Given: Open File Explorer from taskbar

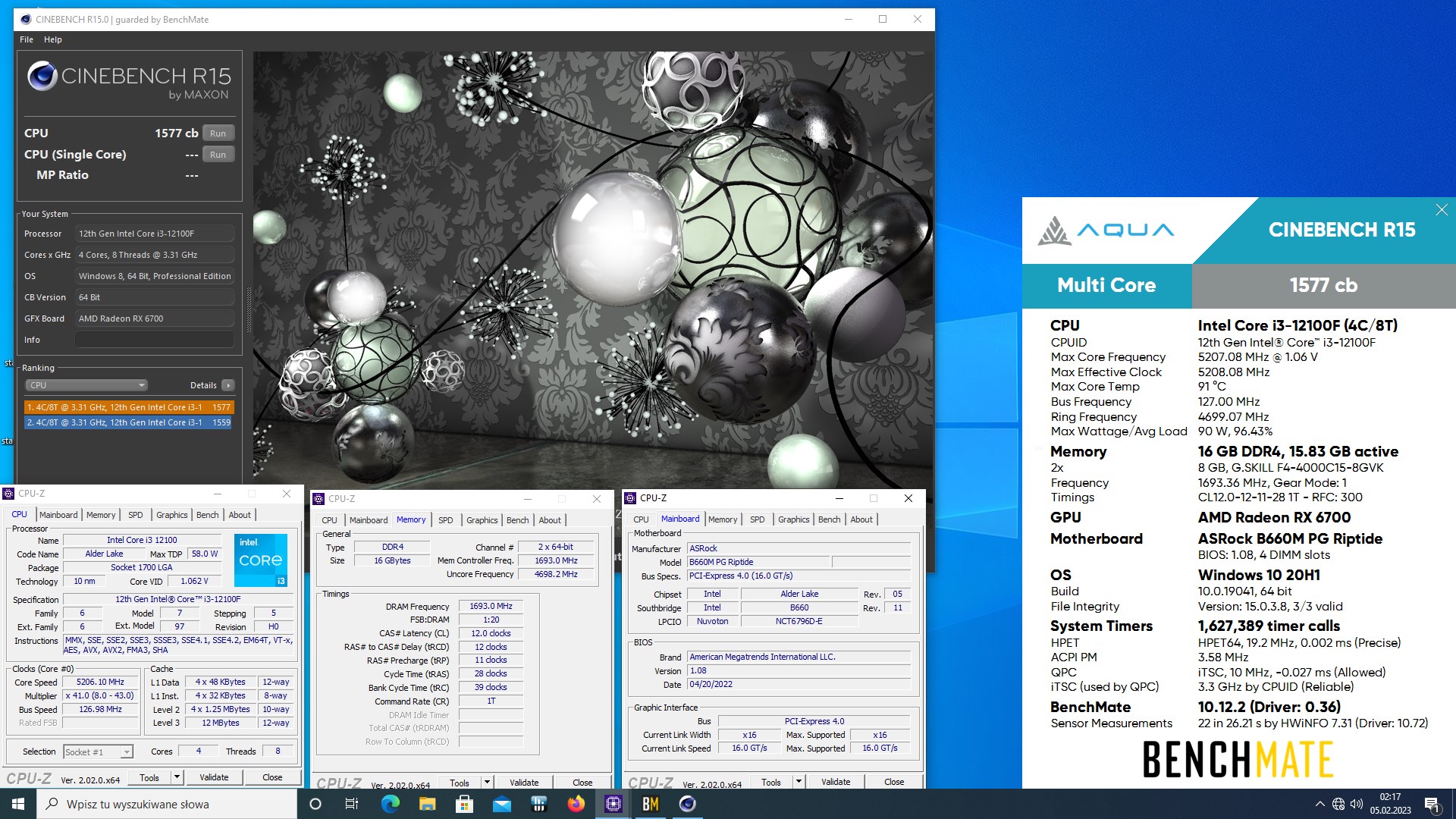Looking at the screenshot, I should (x=427, y=804).
